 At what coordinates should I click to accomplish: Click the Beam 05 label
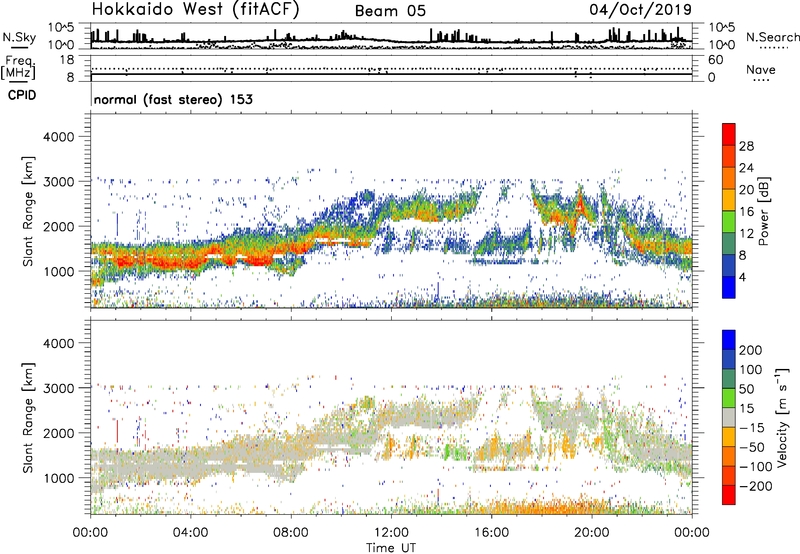click(x=390, y=11)
